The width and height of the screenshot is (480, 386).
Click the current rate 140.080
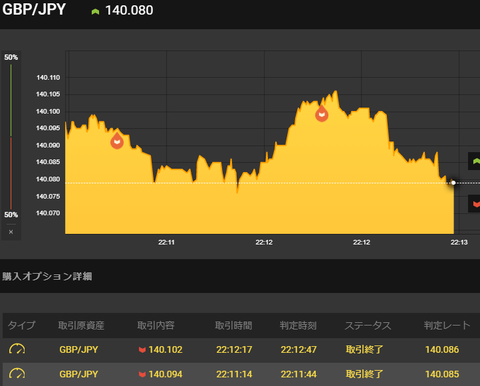129,10
